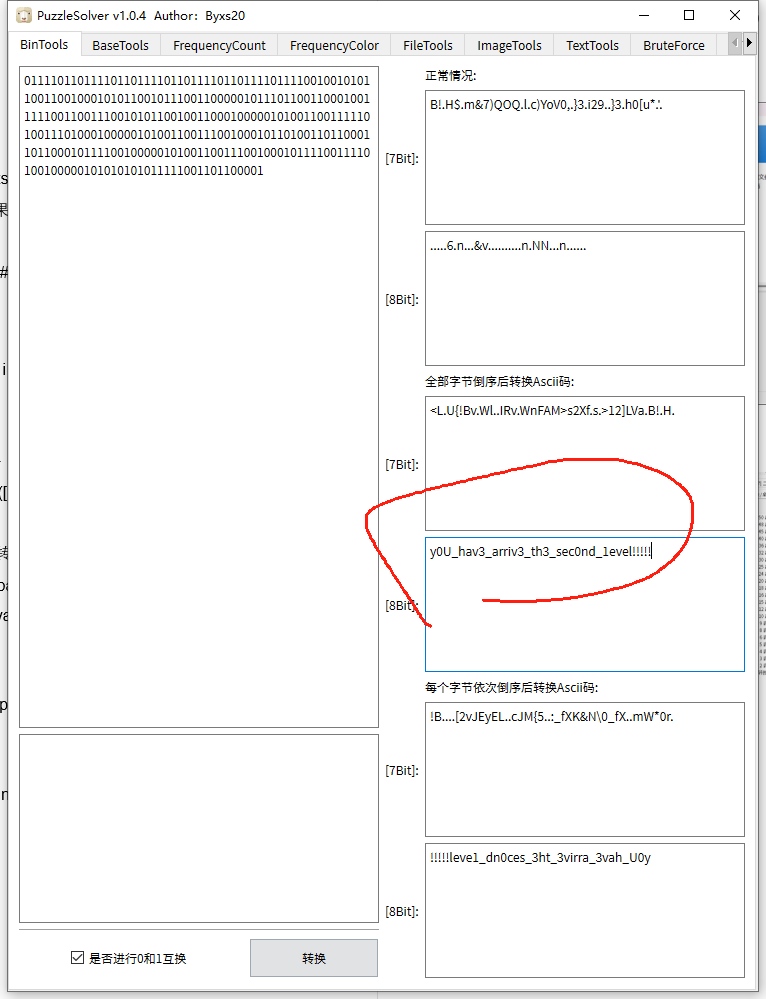Select the FrequencyColor tab
766x999 pixels.
(x=334, y=45)
